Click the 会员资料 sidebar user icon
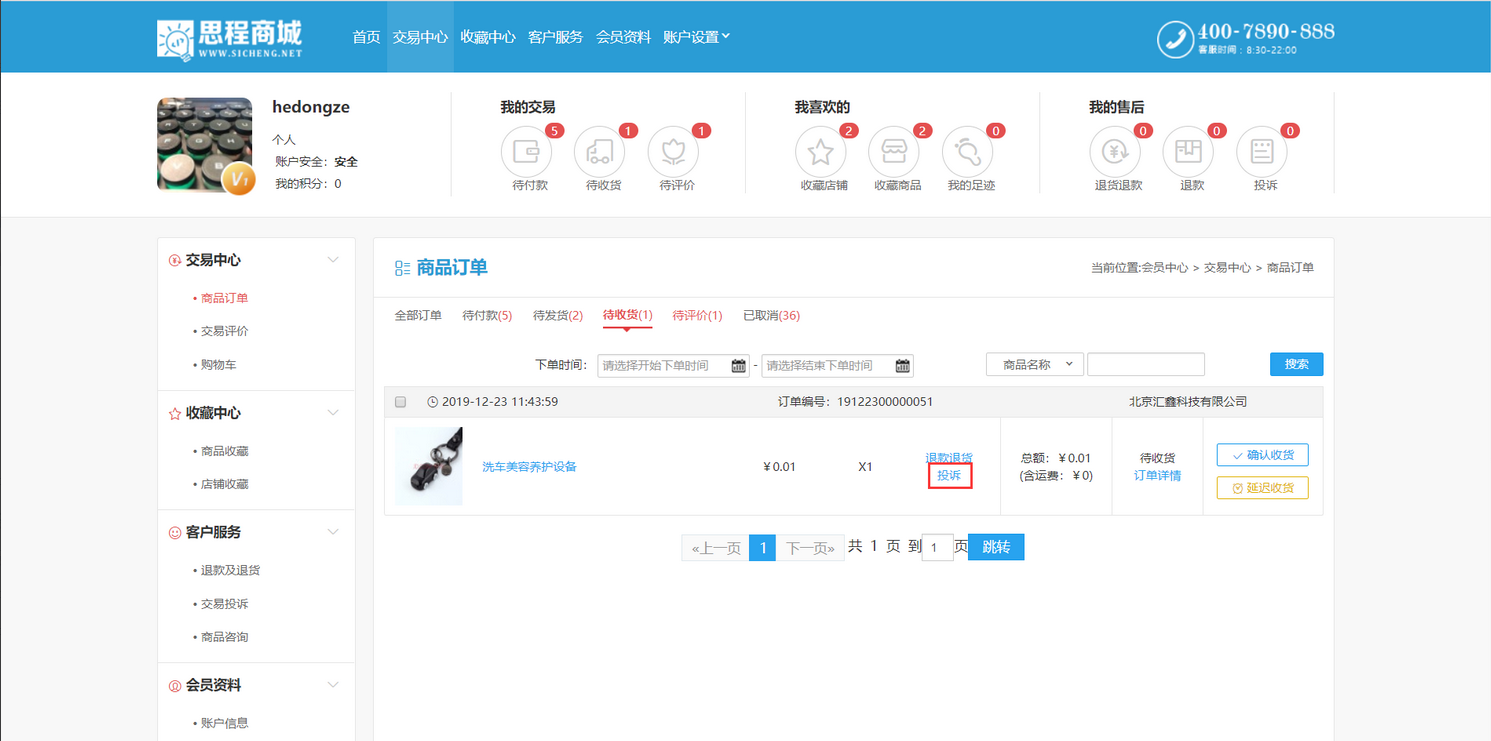The height and width of the screenshot is (741, 1491). [x=175, y=686]
